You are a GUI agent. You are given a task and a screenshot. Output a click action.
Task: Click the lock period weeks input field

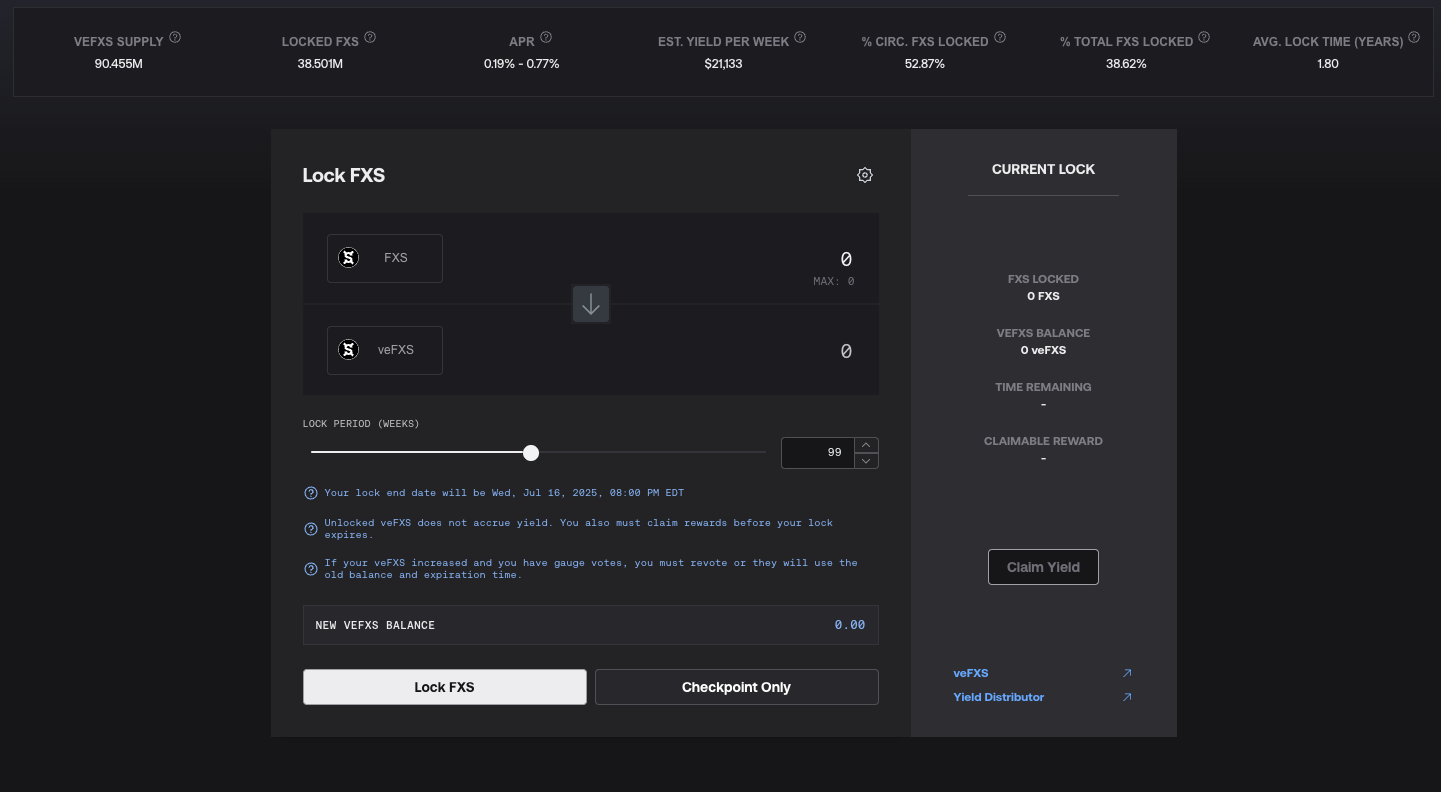(x=817, y=453)
